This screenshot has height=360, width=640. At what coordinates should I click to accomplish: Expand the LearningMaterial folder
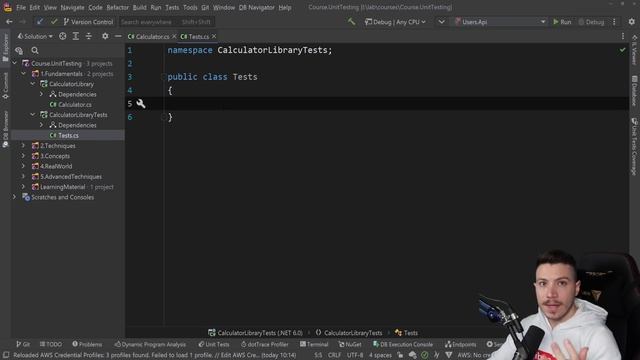point(23,187)
